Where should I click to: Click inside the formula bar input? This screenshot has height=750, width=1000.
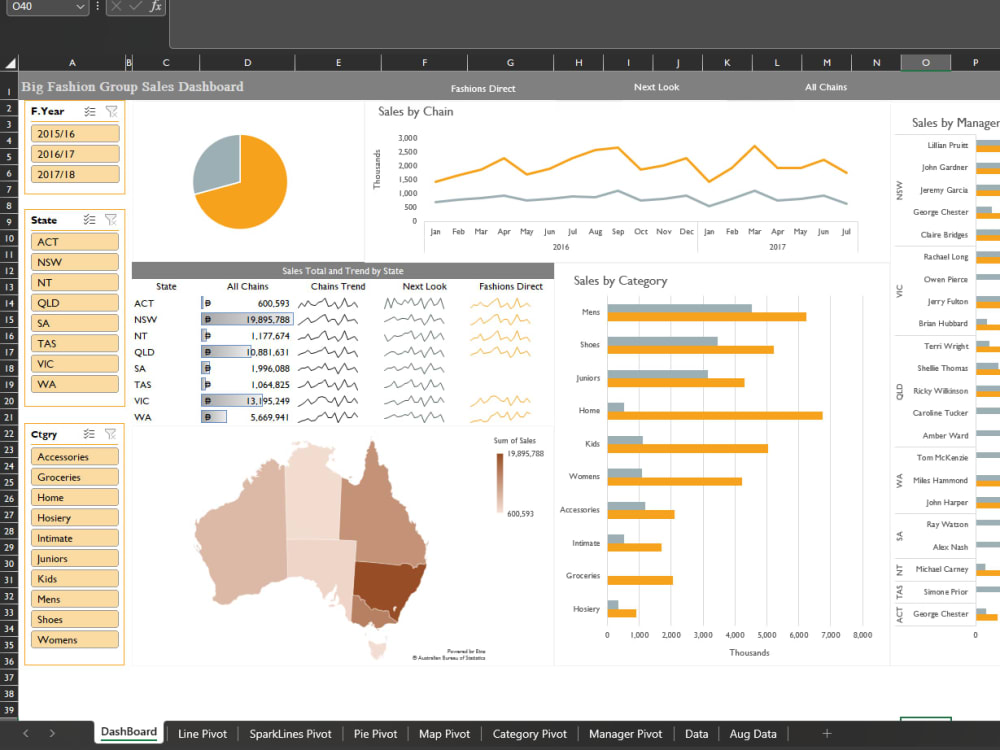[x=584, y=24]
